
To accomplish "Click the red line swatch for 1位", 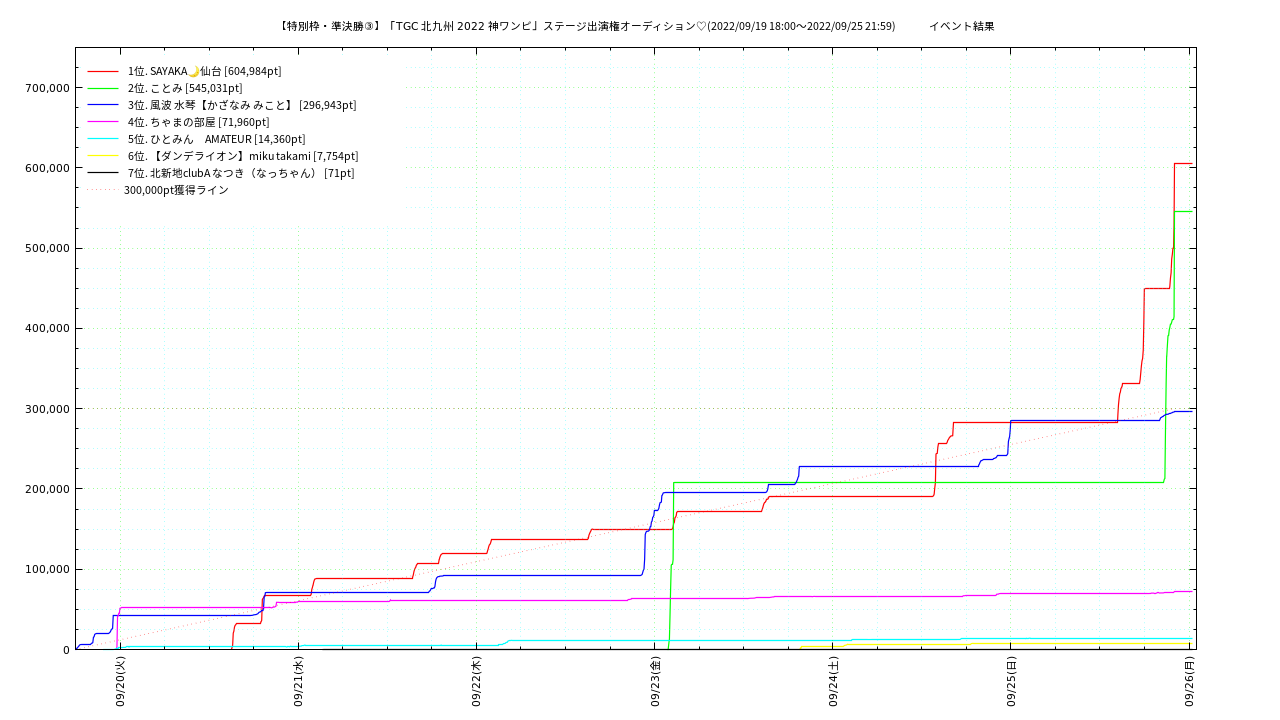I will click(103, 71).
